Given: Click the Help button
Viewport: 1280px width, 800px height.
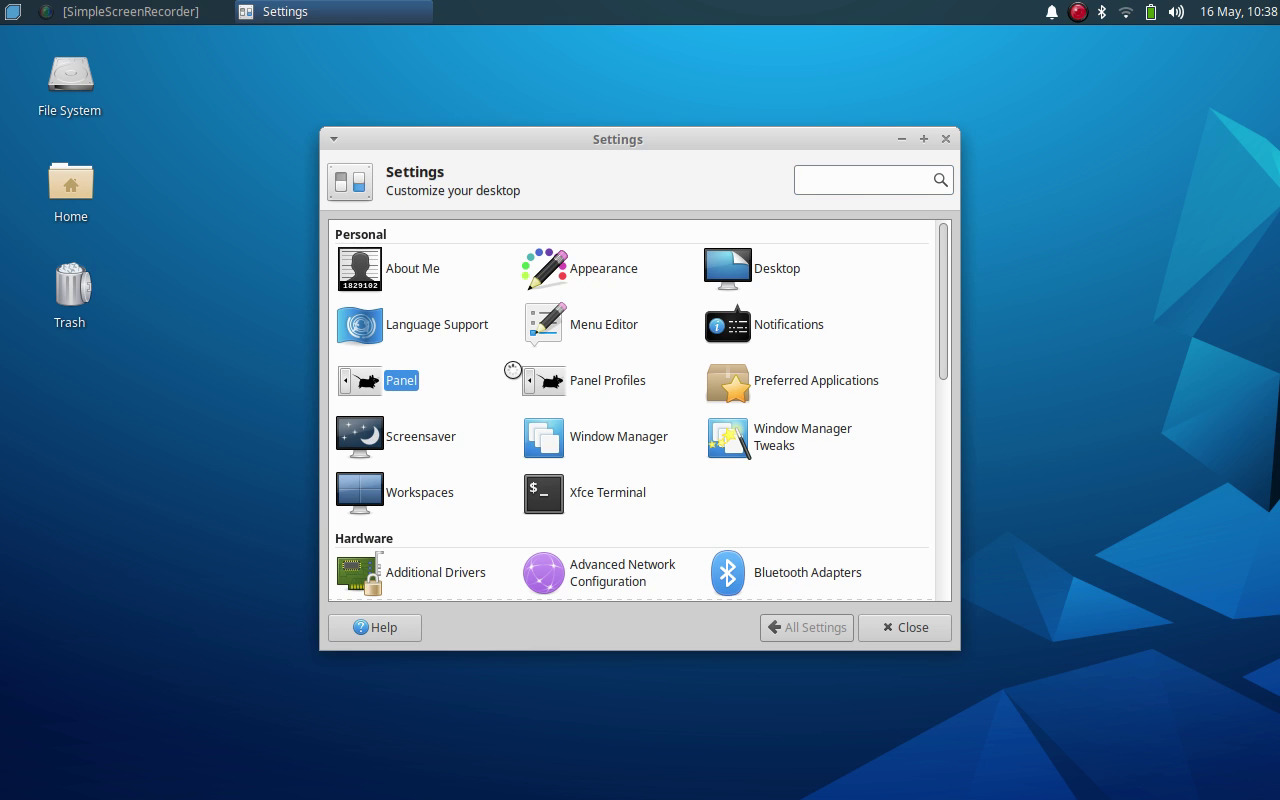Looking at the screenshot, I should click(x=375, y=628).
